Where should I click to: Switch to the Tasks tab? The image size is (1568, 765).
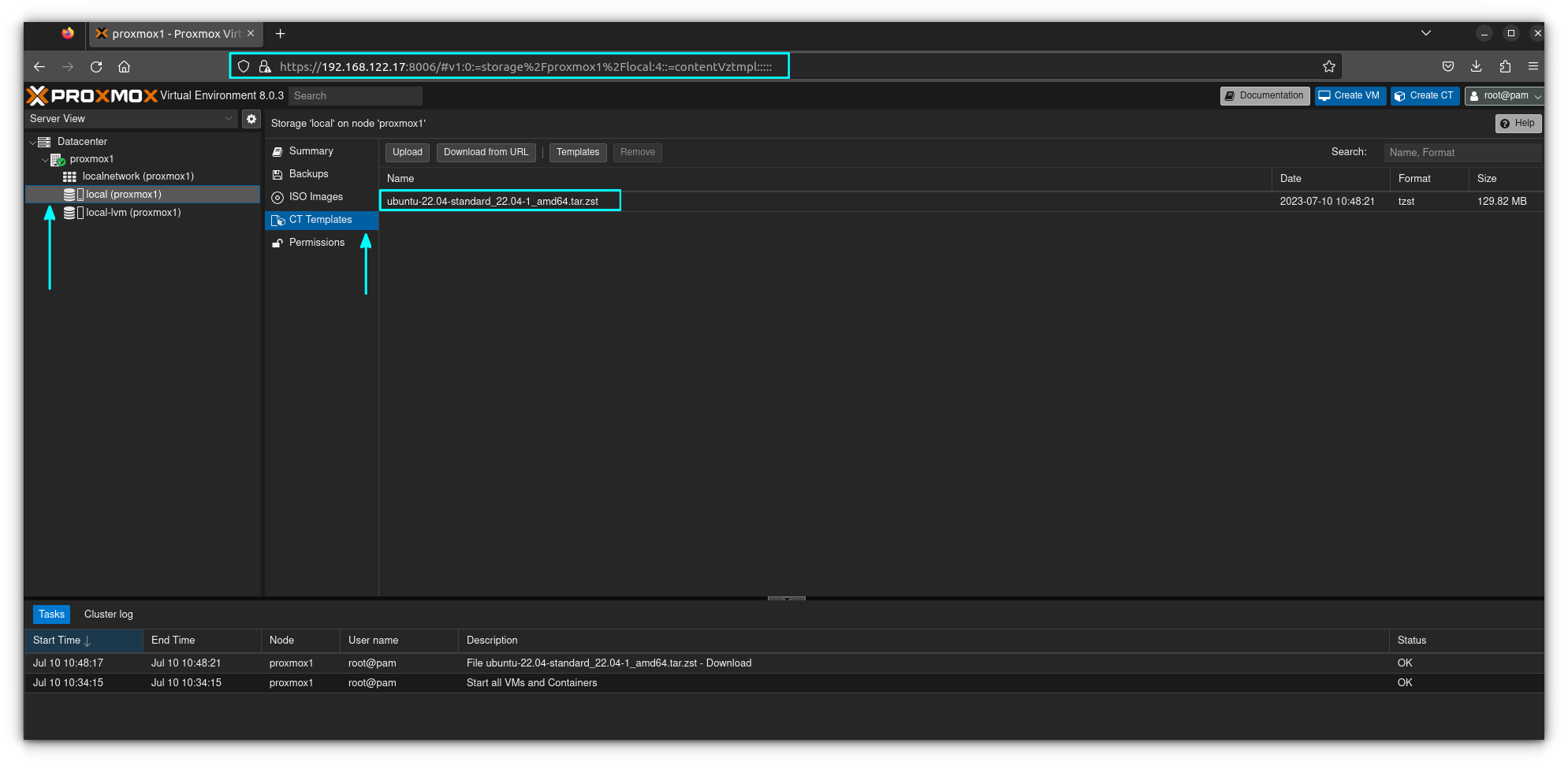(51, 615)
